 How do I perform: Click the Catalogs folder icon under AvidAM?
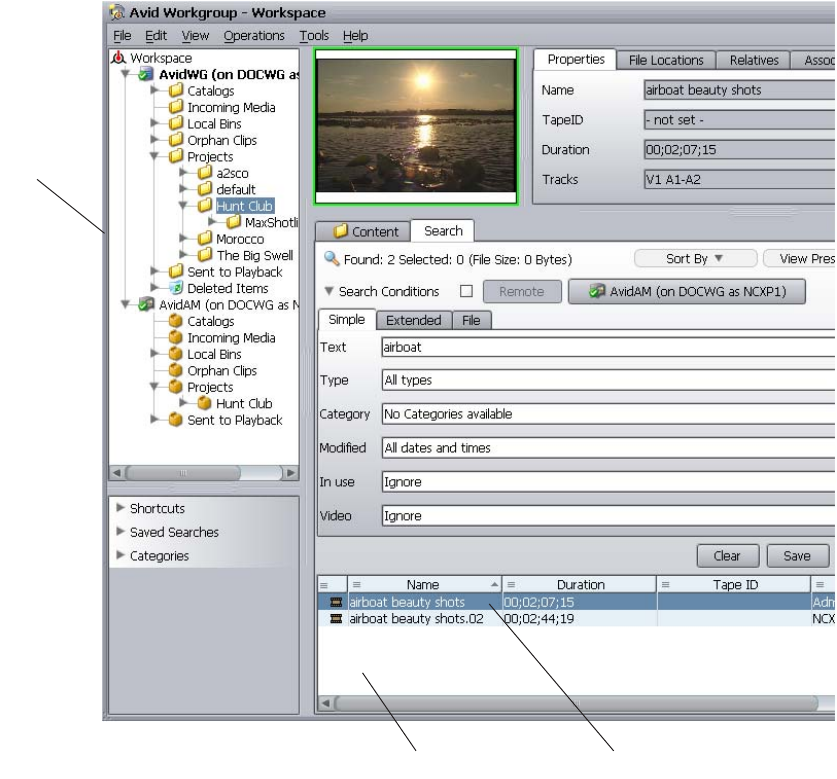coord(176,321)
